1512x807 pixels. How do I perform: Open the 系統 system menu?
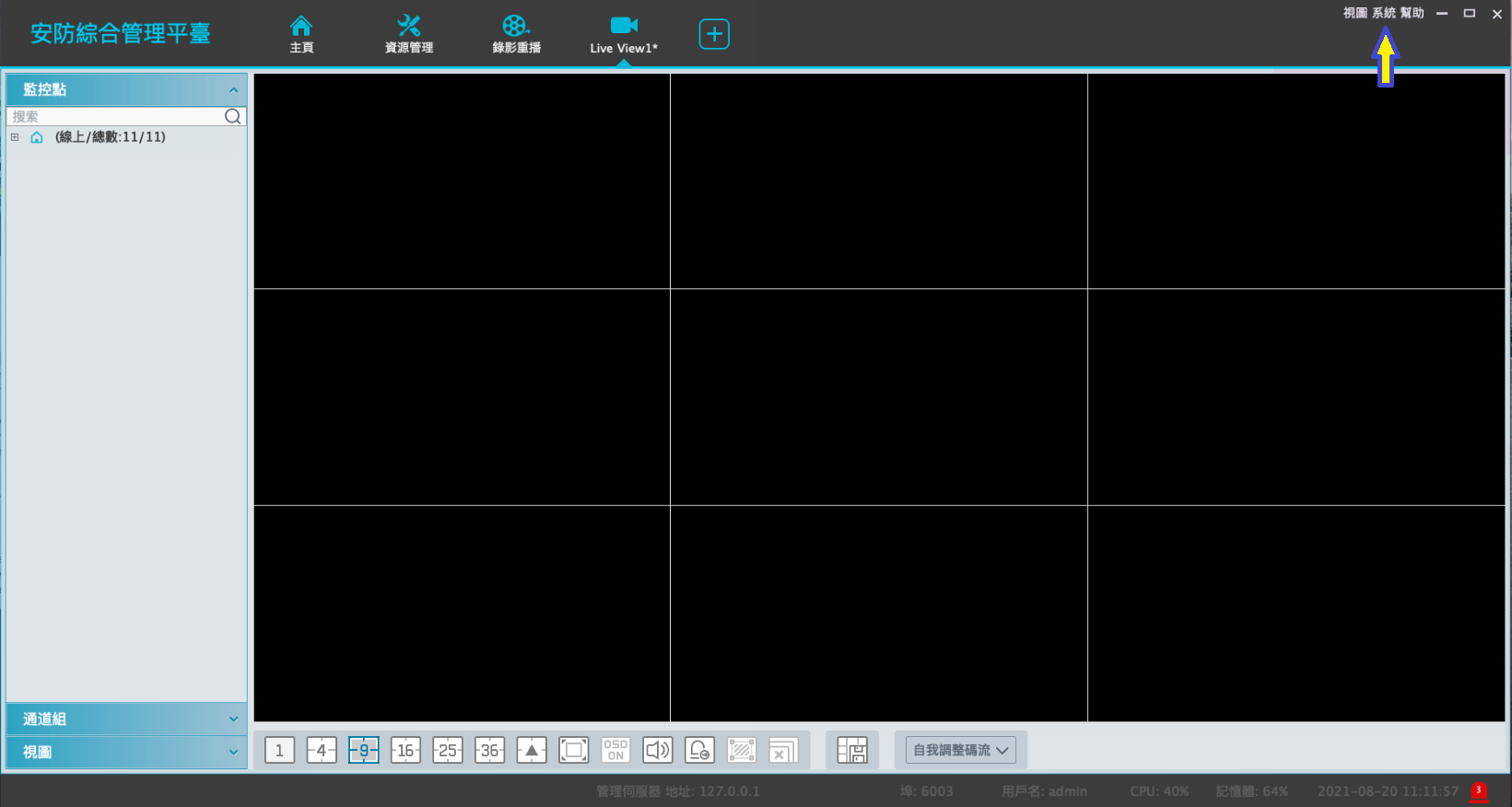tap(1383, 13)
